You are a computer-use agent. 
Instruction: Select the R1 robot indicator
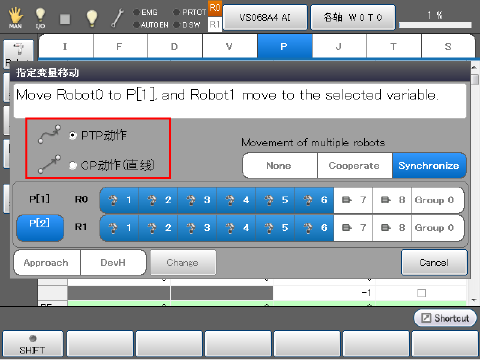pyautogui.click(x=215, y=24)
